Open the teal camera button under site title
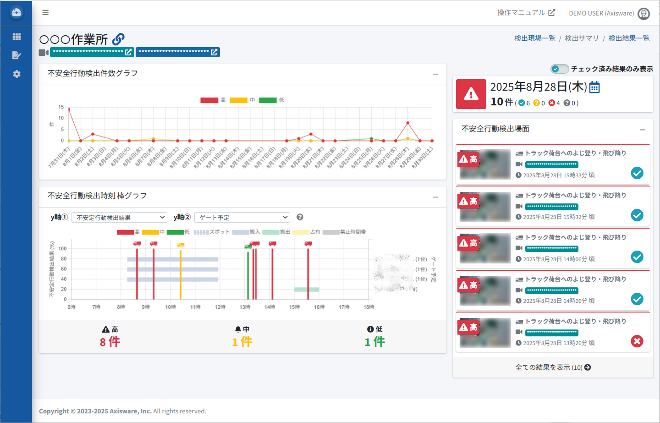 92,52
